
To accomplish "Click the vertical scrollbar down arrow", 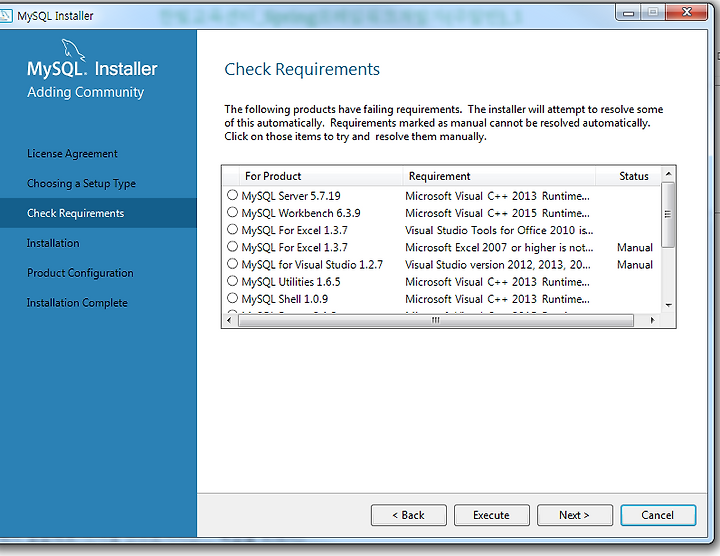I will point(669,305).
